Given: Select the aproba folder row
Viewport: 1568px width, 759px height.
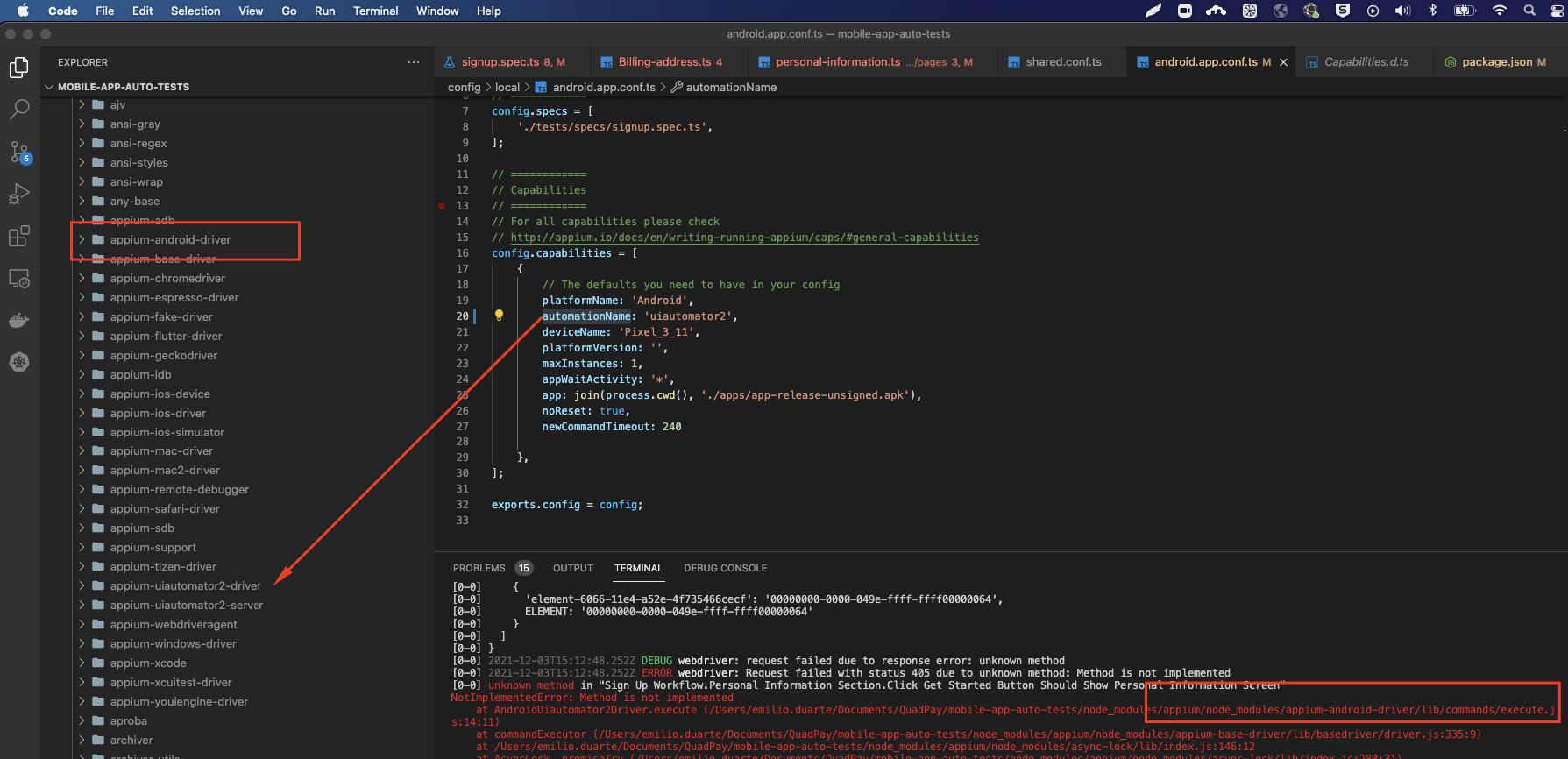Looking at the screenshot, I should coord(237,720).
